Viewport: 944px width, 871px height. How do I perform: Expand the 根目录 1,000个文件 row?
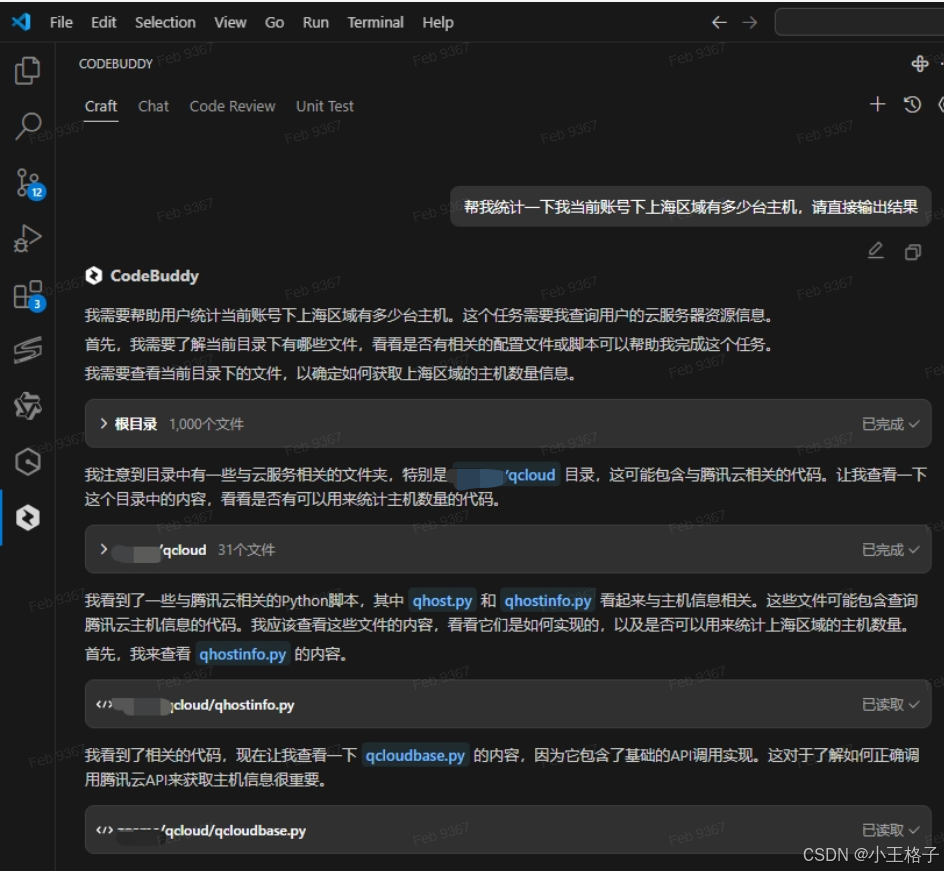508,424
